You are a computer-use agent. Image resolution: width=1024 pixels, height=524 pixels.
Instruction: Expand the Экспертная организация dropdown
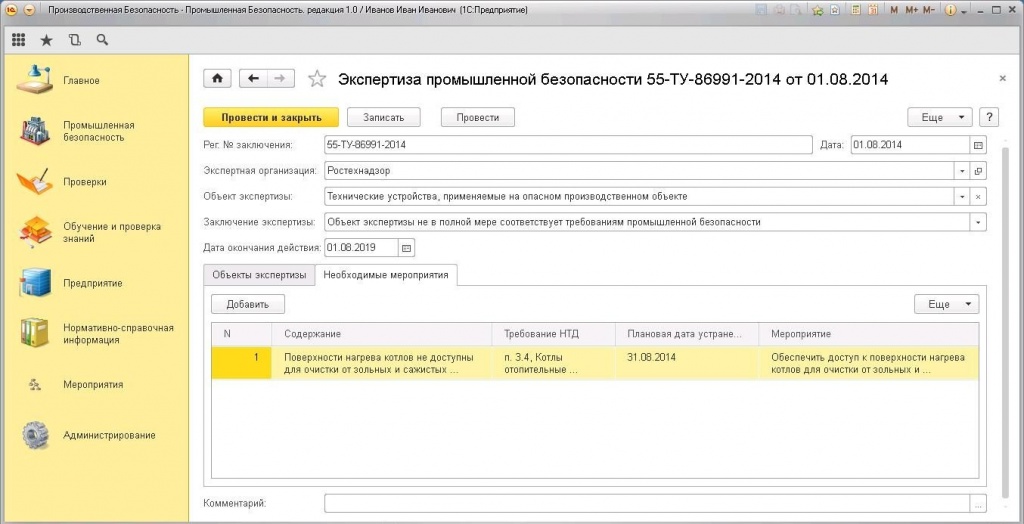(x=961, y=171)
